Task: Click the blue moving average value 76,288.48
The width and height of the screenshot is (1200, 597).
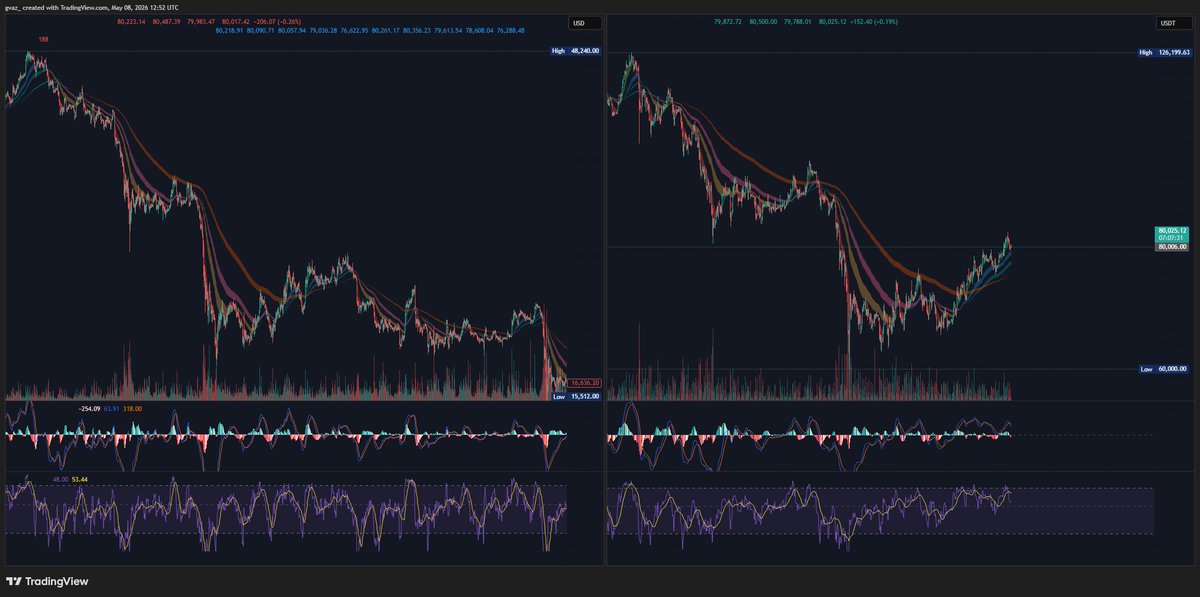Action: 509,31
